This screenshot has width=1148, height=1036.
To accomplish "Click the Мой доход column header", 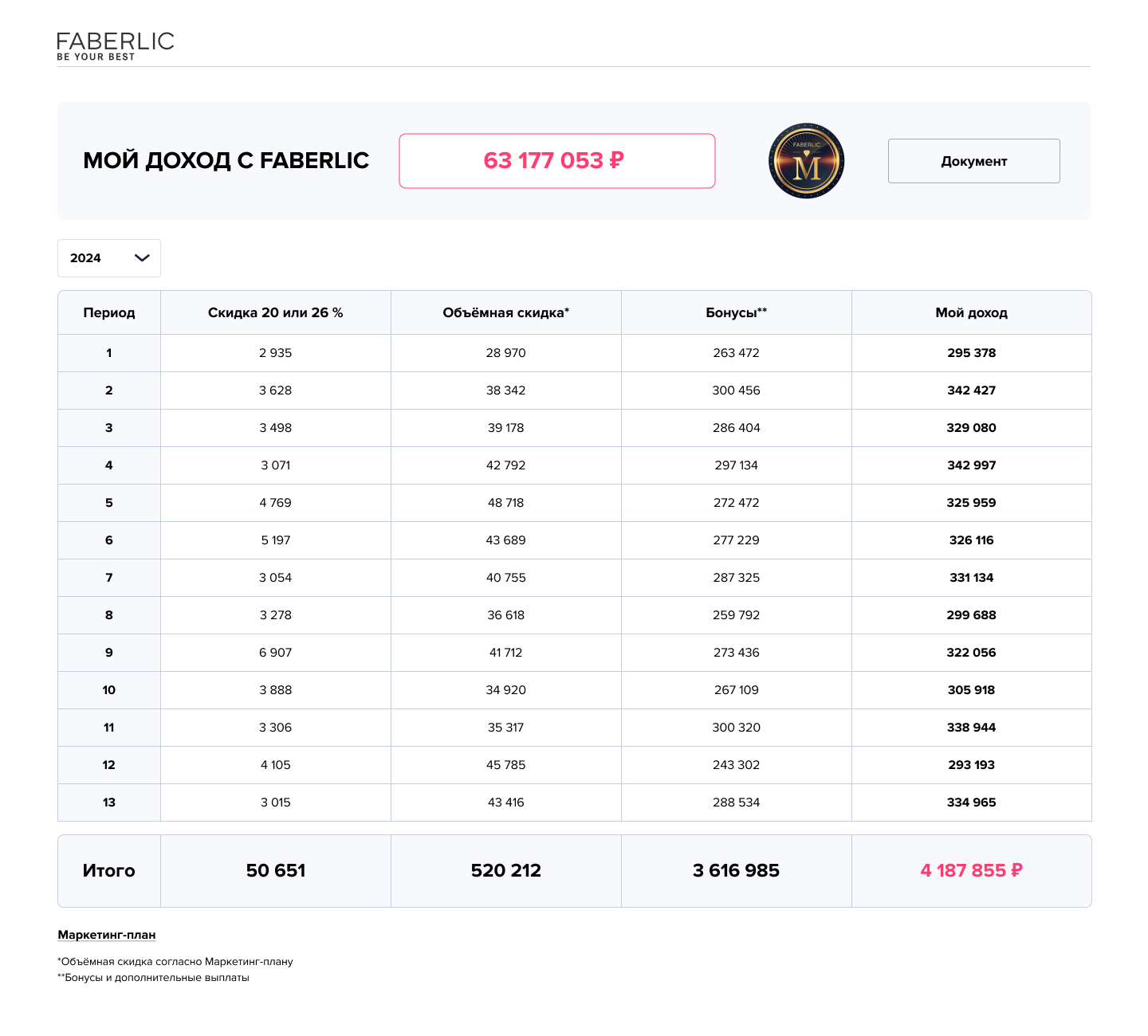I will click(972, 312).
